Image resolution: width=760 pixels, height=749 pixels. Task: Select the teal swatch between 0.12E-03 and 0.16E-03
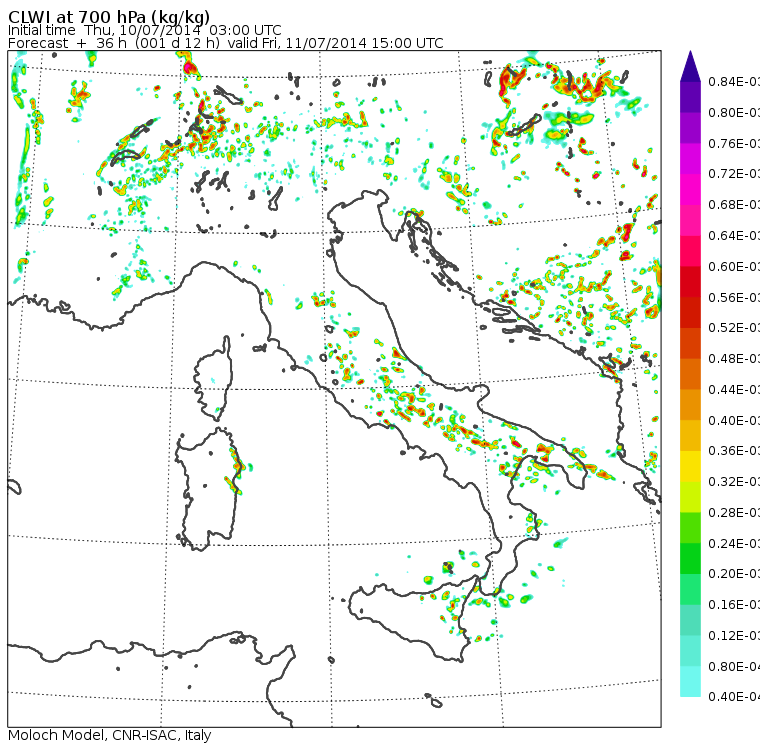690,620
